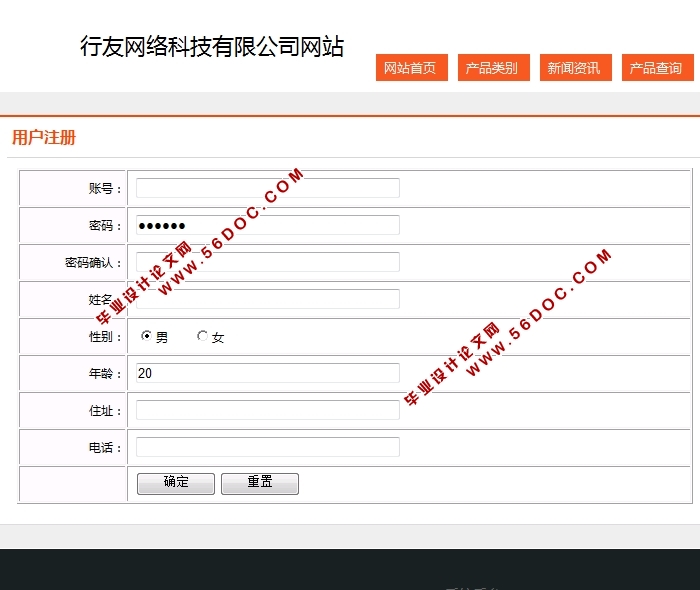Click the 电话 input field
700x590 pixels.
point(268,447)
